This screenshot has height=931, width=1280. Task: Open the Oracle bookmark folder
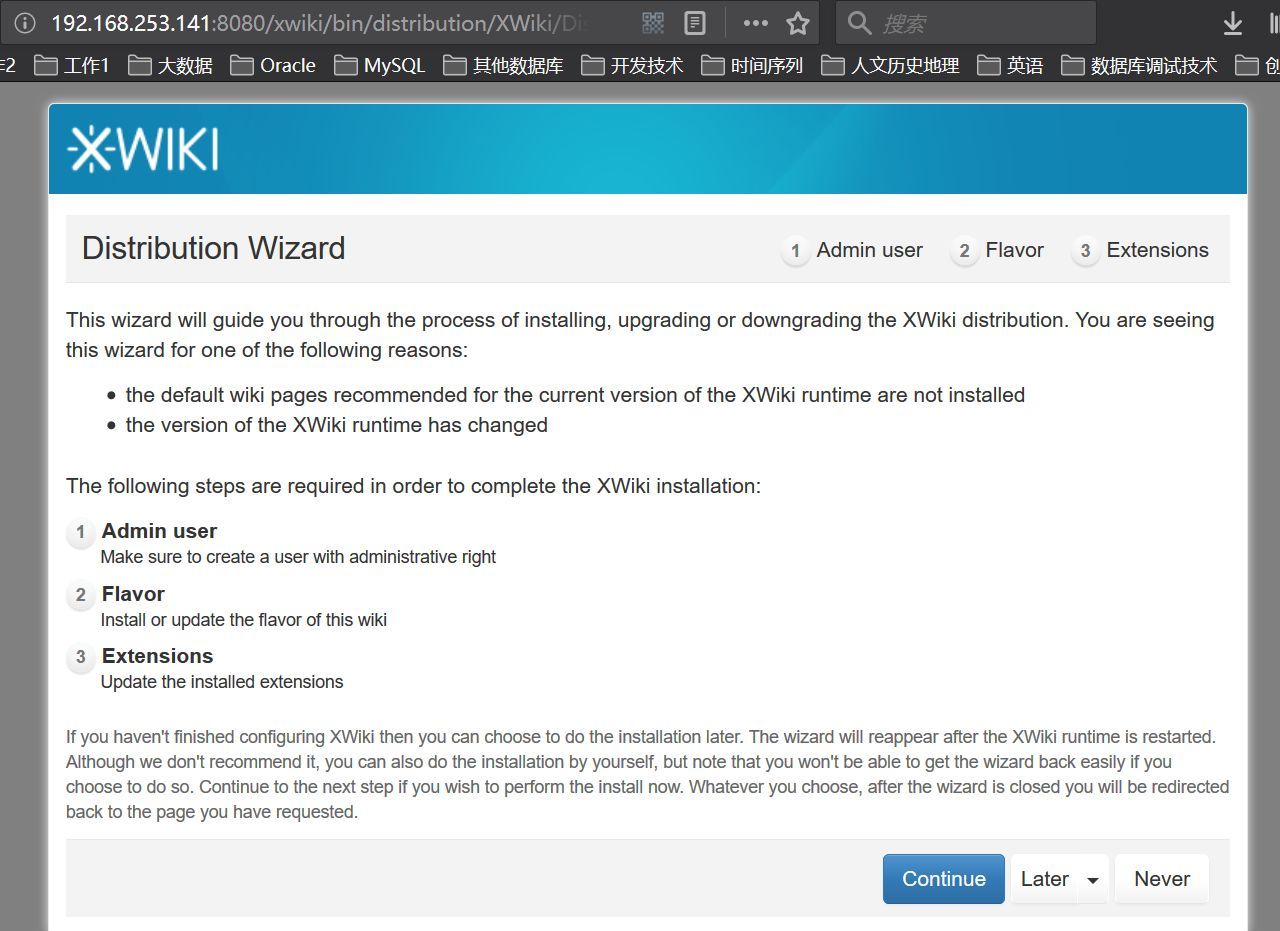pyautogui.click(x=273, y=65)
